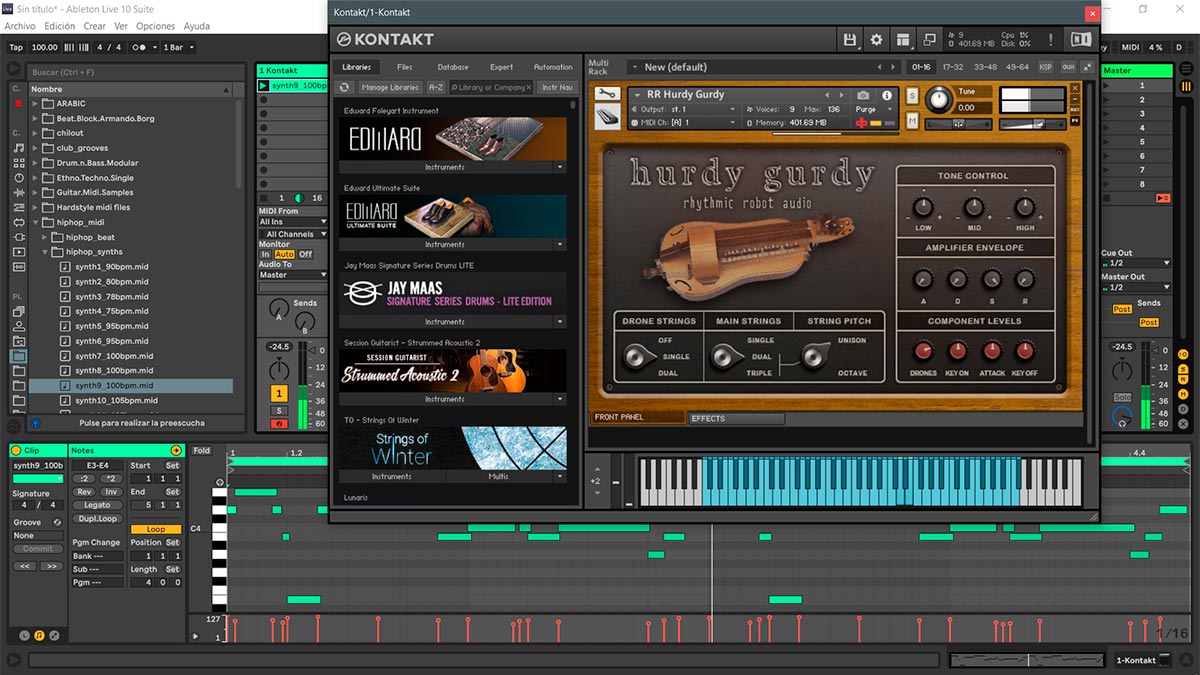This screenshot has height=675, width=1200.
Task: Open Instruments category icon in browser sidebar
Action: [18, 177]
